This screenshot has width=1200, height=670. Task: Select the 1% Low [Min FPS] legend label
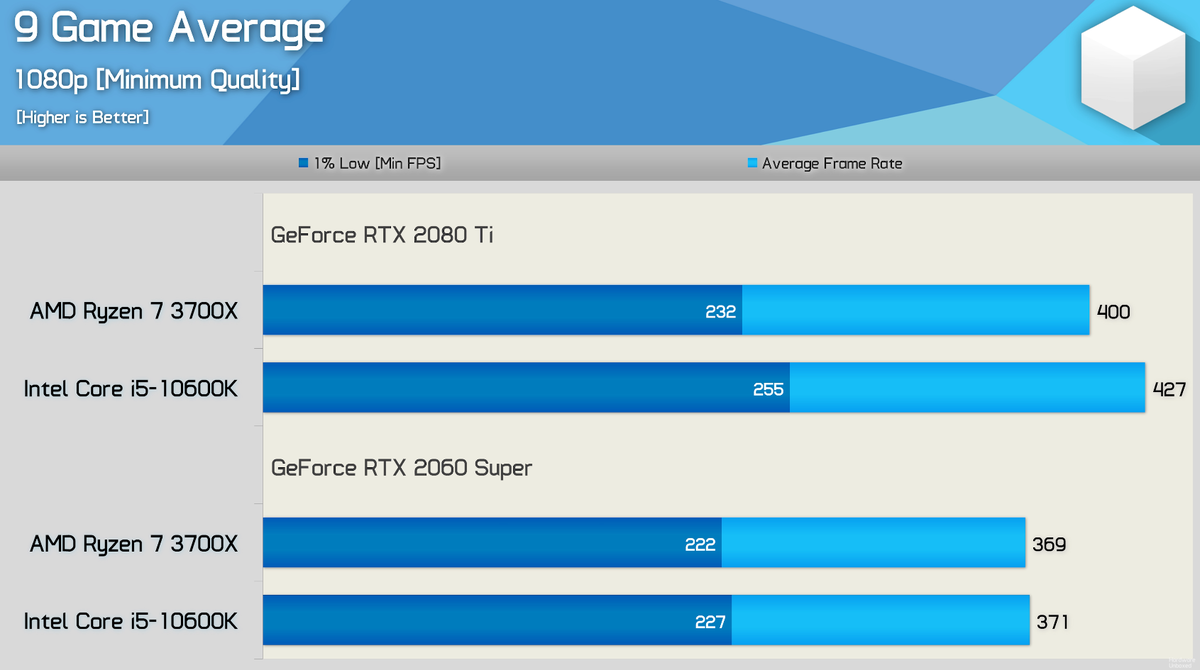pos(377,163)
